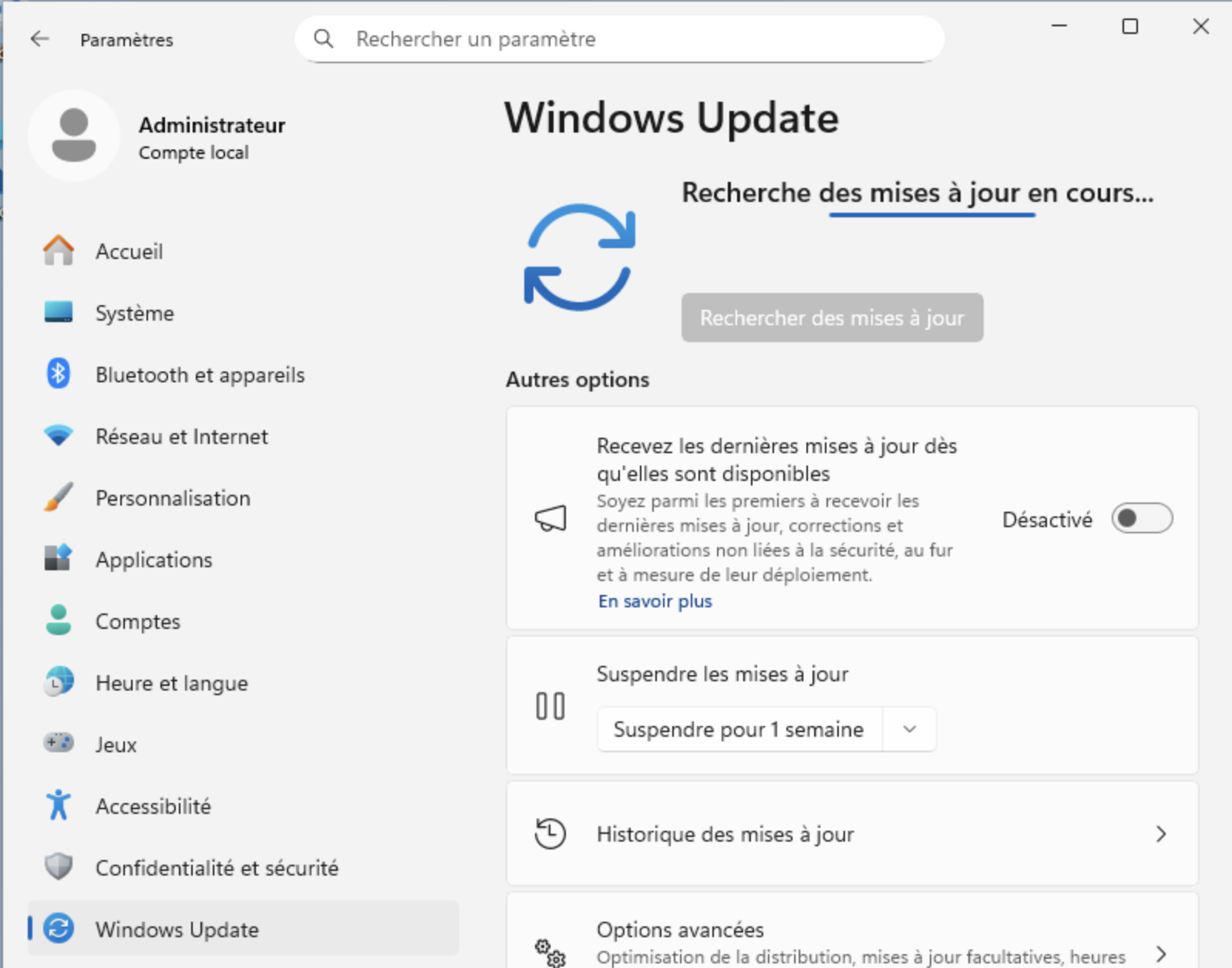Screen dimensions: 1232x968
Task: Minimize the Paramètres window
Action: pyautogui.click(x=1059, y=26)
